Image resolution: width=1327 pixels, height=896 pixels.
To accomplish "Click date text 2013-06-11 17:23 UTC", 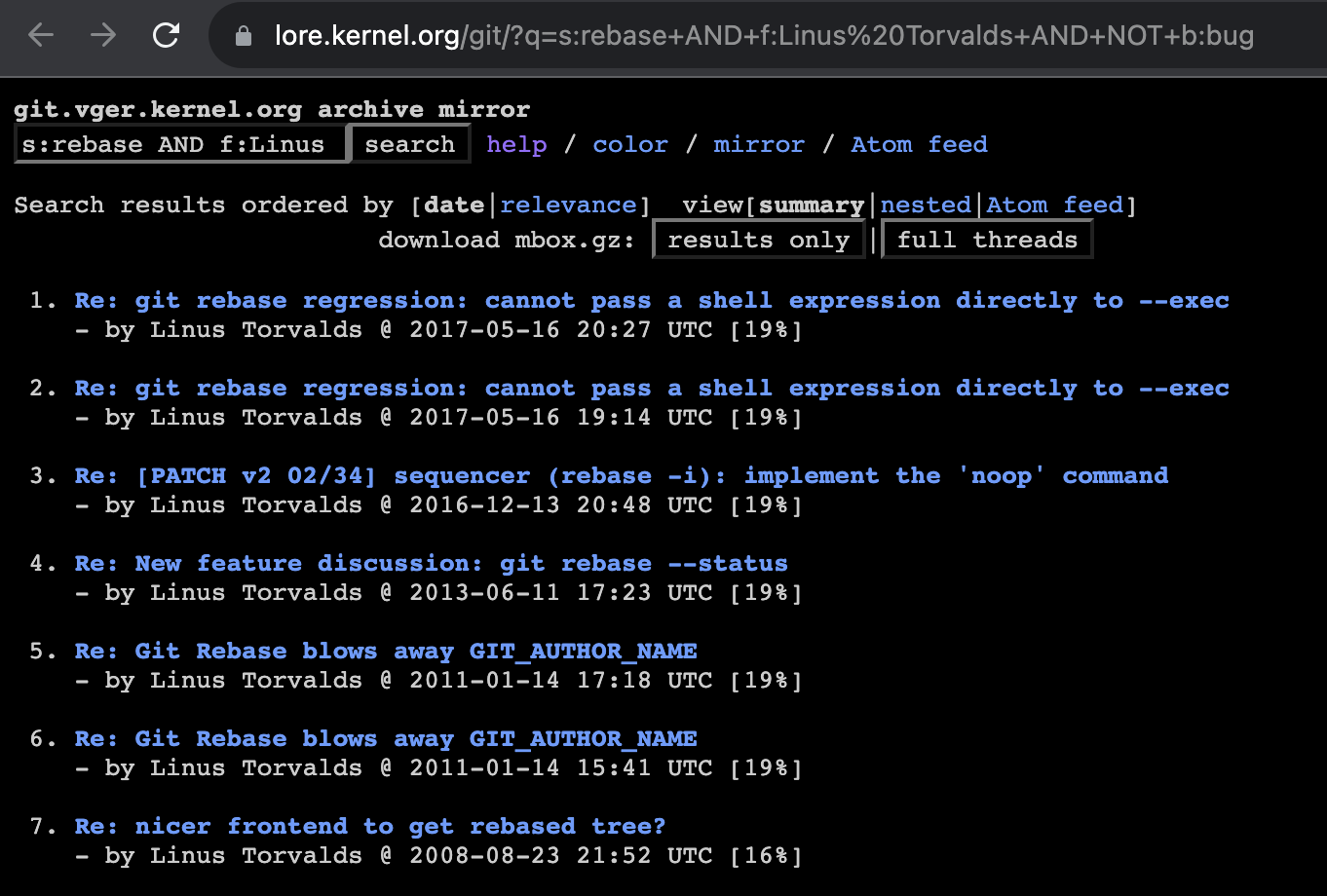I will click(561, 592).
